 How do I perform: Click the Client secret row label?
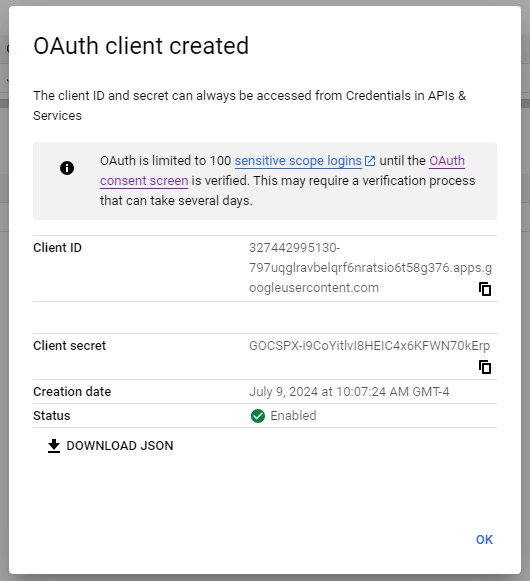point(69,346)
